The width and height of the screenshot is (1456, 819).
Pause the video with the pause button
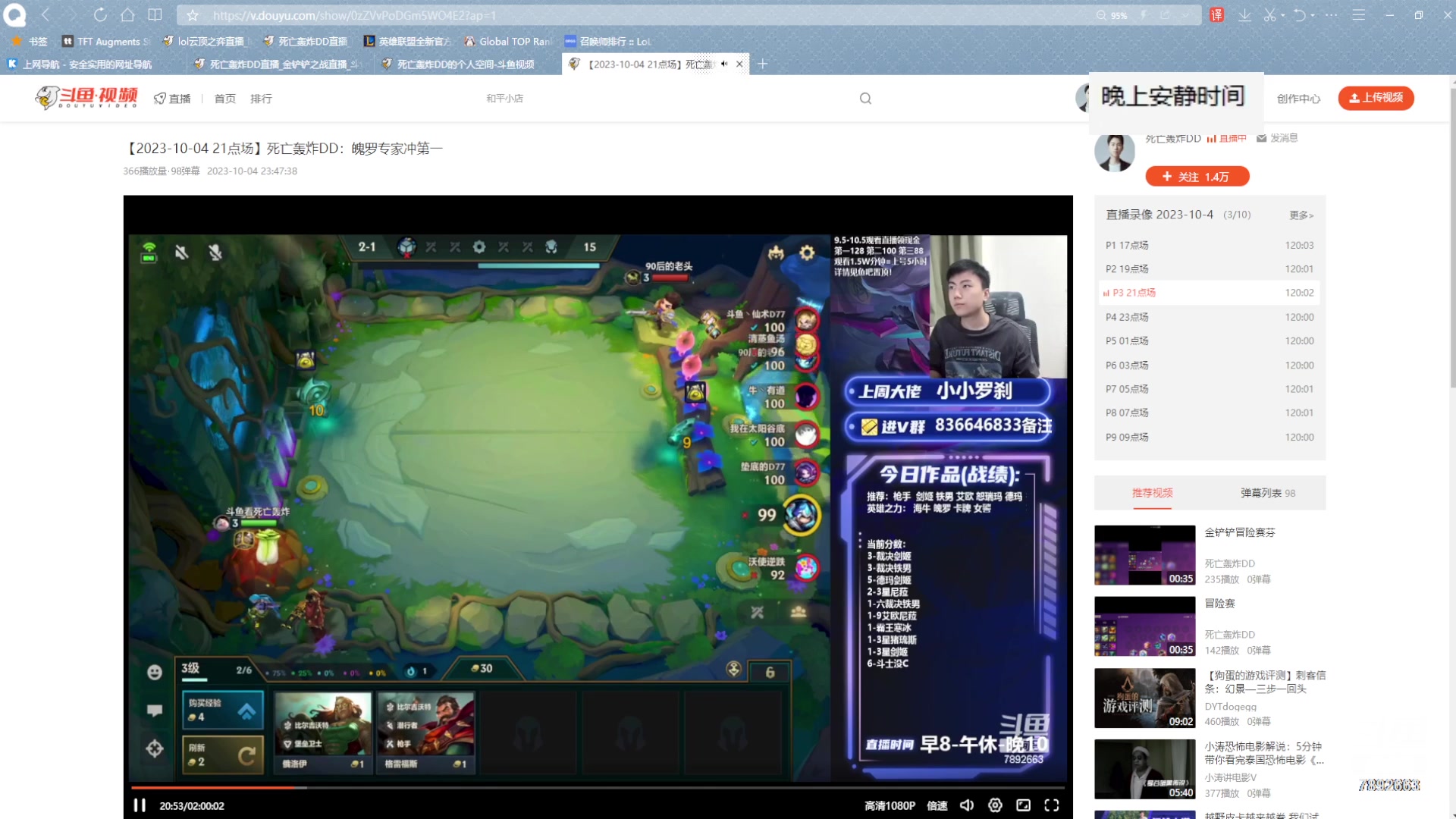tap(140, 805)
